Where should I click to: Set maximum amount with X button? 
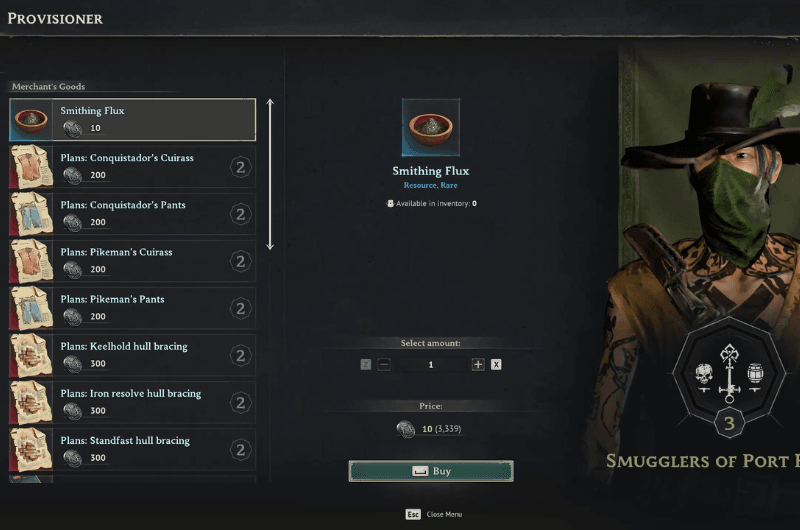496,364
